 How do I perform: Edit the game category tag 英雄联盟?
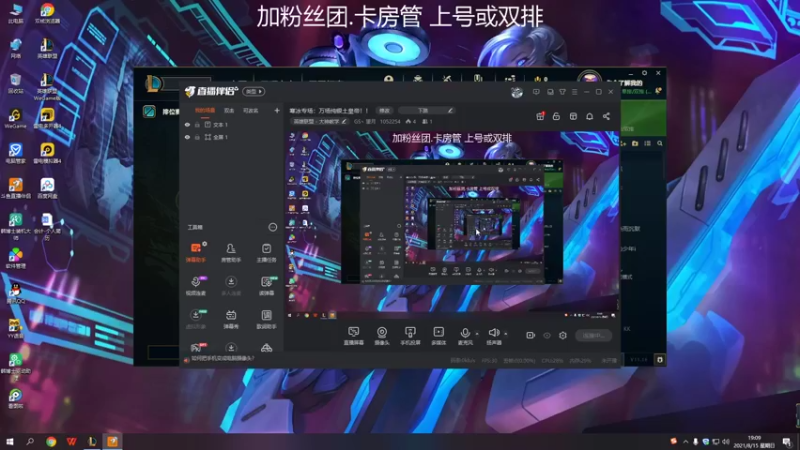319,121
